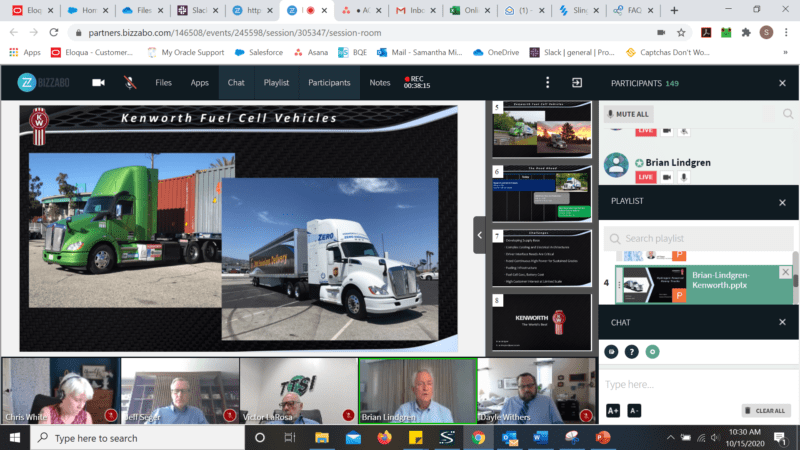Select slide 8 Kenworth thumbnail
This screenshot has width=800, height=450.
click(x=541, y=321)
